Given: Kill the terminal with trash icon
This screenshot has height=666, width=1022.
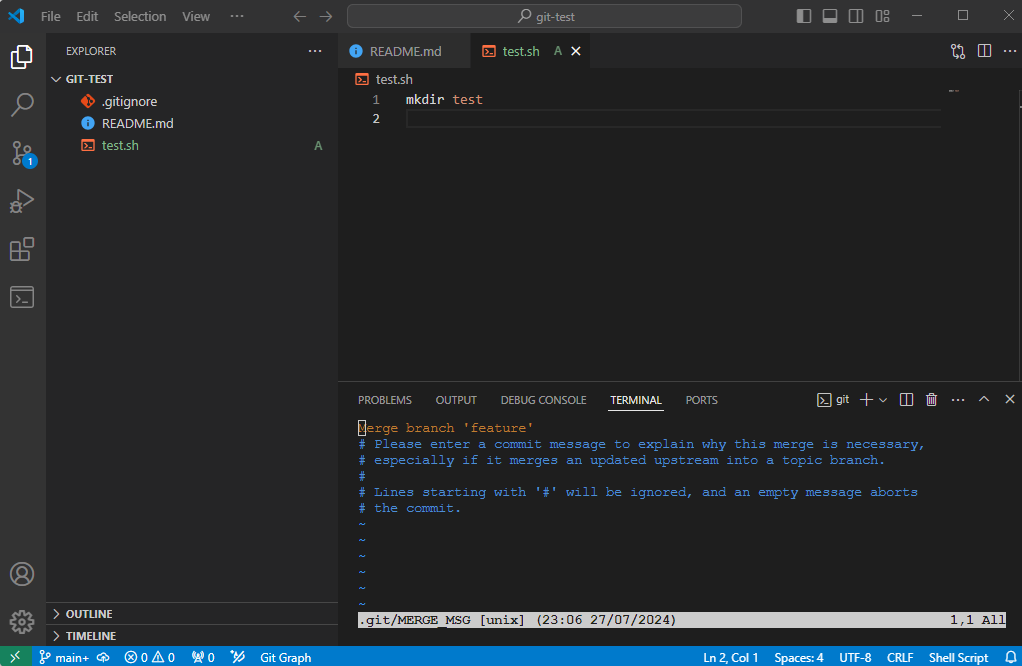Looking at the screenshot, I should 932,400.
